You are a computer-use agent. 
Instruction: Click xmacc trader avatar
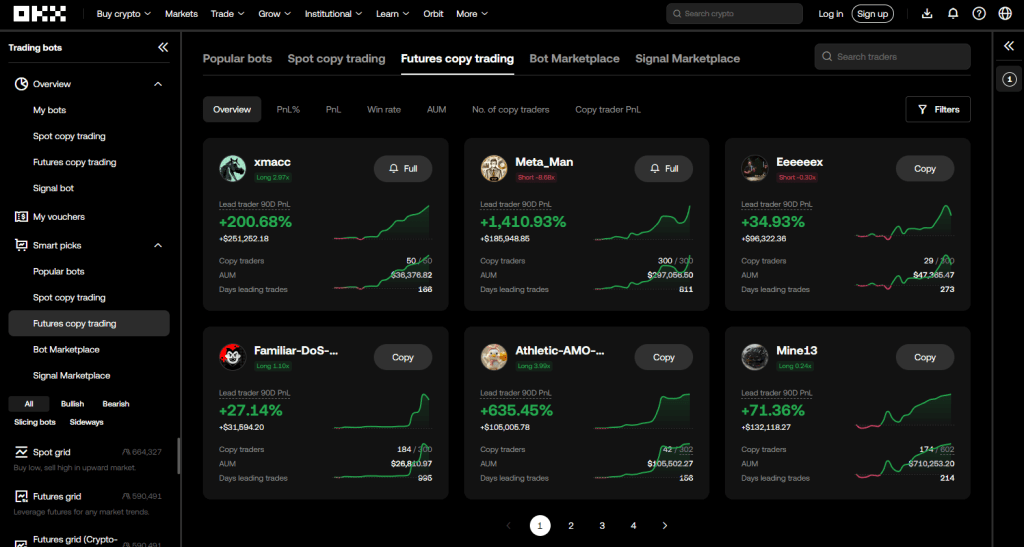pyautogui.click(x=232, y=168)
